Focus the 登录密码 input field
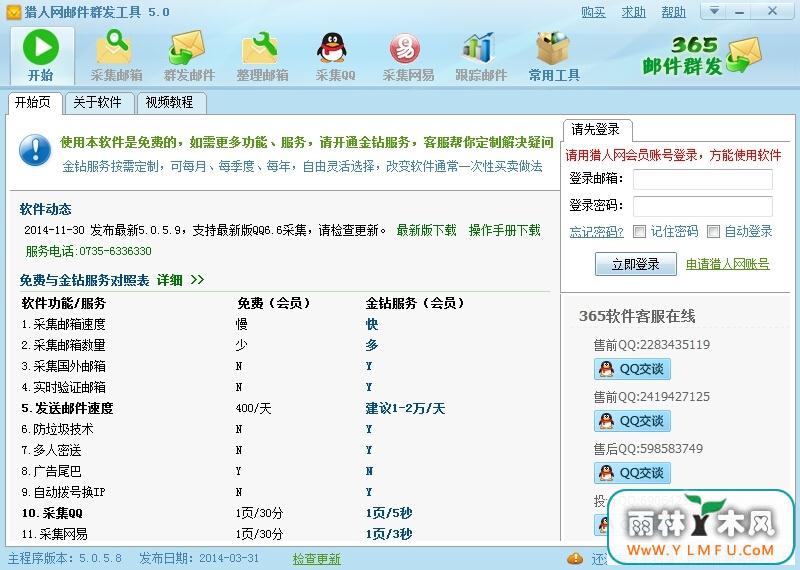The image size is (800, 570). [x=703, y=206]
